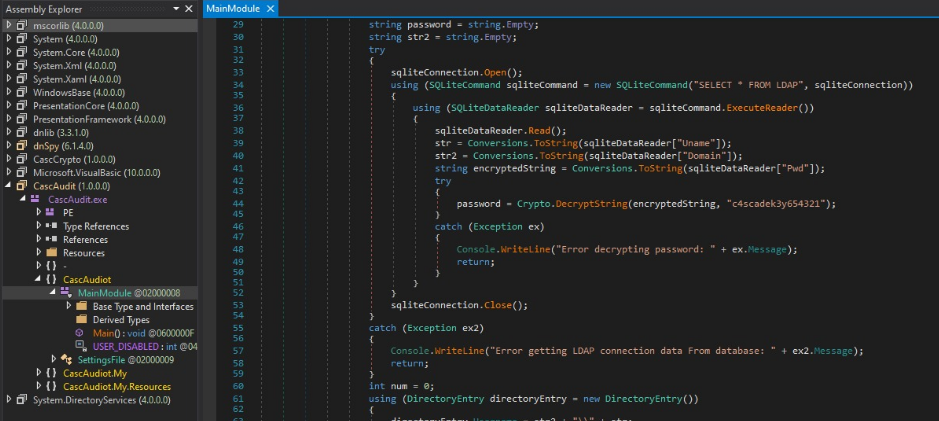The image size is (939, 421).
Task: Expand the Base Type and Interfaces folder
Action: pyautogui.click(x=69, y=306)
